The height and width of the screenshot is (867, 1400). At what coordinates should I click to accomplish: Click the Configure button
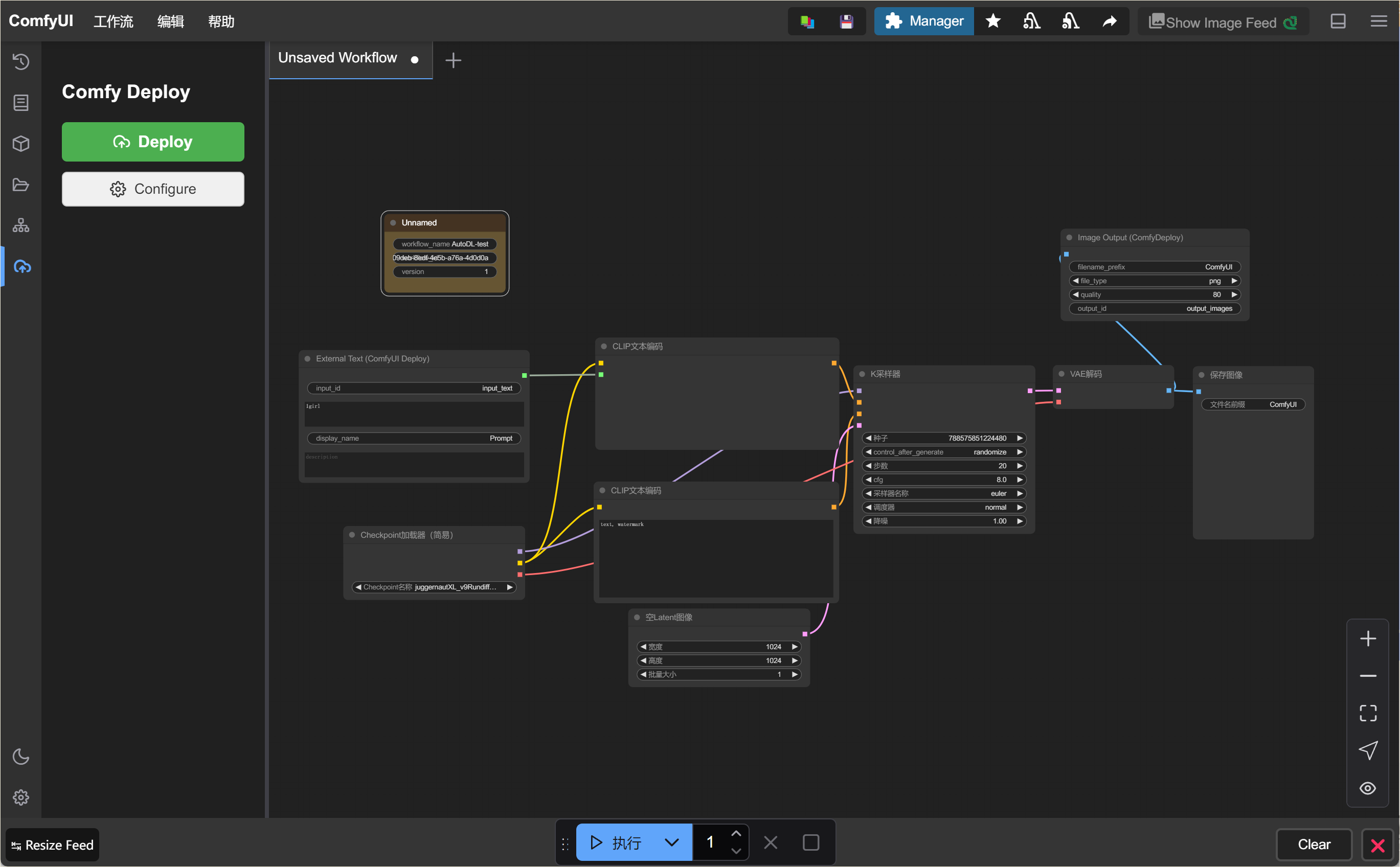[152, 189]
